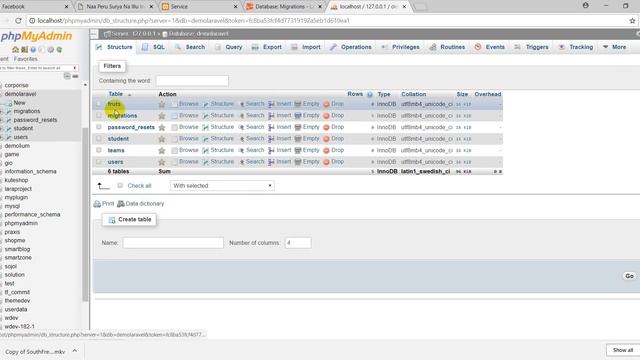Insert into the teams table

click(280, 150)
